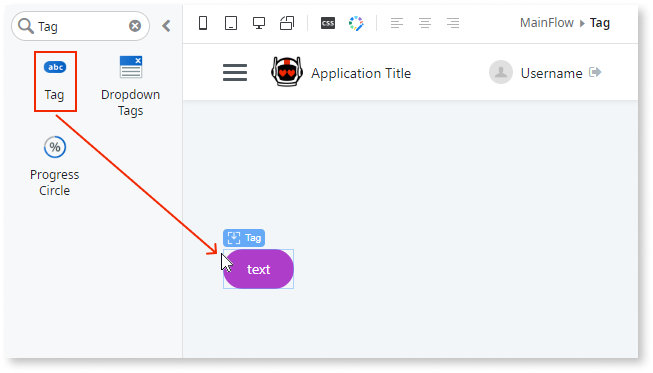Collapse the widget toolbox panel
The width and height of the screenshot is (653, 373).
pos(166,26)
